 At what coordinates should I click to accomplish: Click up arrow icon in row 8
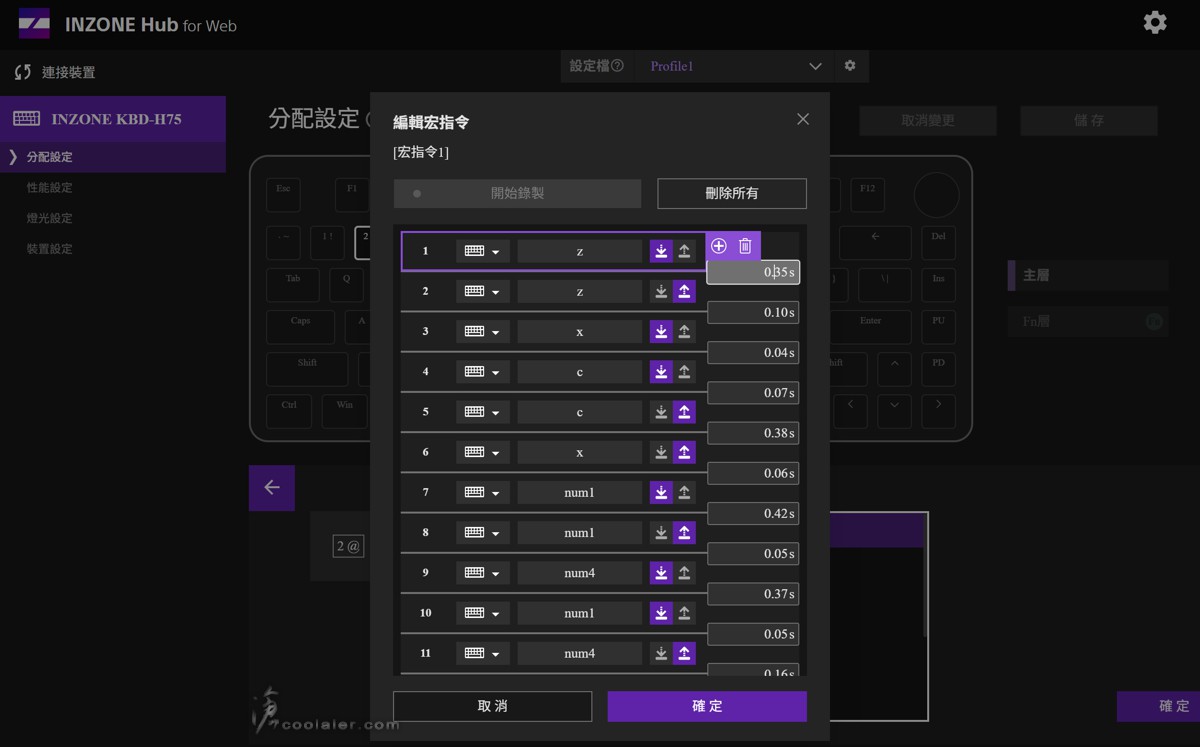tap(684, 533)
